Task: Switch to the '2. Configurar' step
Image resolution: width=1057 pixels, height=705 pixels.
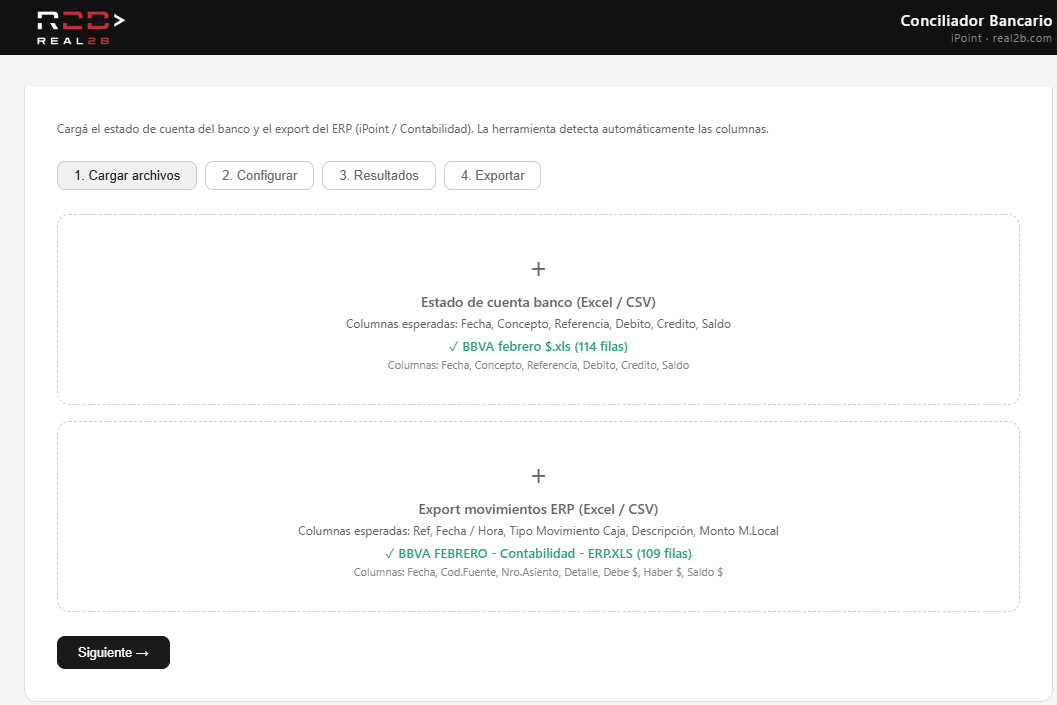Action: click(260, 175)
